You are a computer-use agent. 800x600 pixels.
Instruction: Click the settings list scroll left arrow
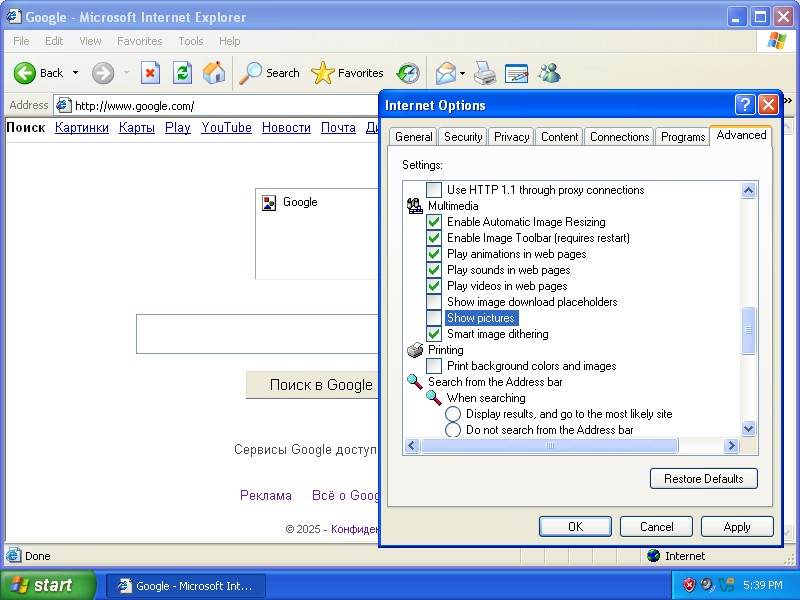coord(412,445)
